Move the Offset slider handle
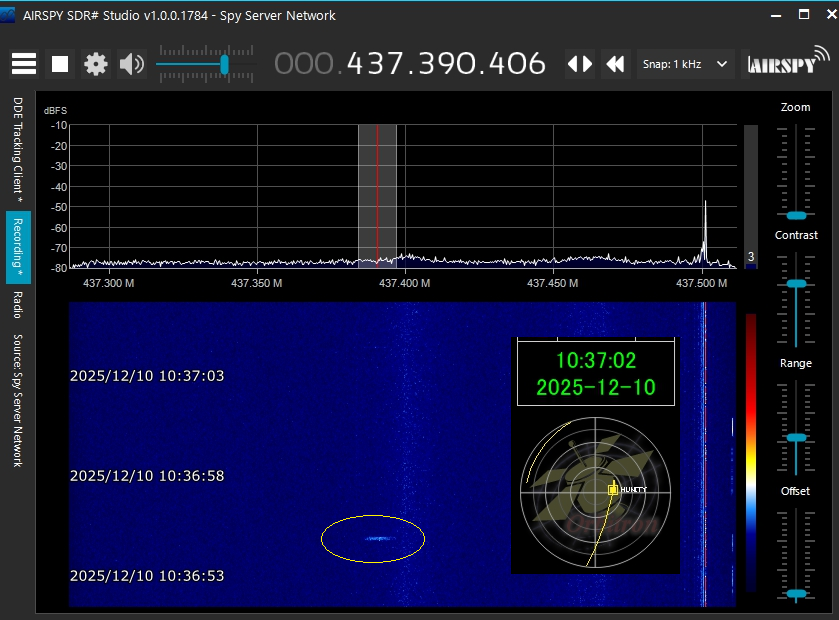The width and height of the screenshot is (839, 620). point(796,594)
